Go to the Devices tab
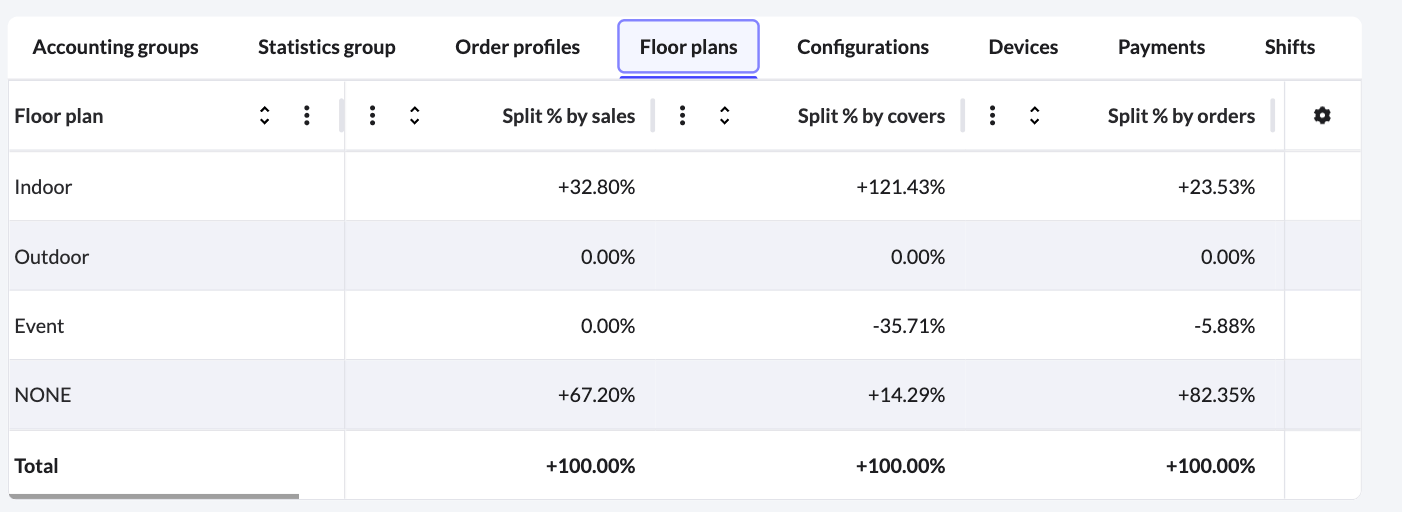The width and height of the screenshot is (1402, 512). tap(1023, 47)
